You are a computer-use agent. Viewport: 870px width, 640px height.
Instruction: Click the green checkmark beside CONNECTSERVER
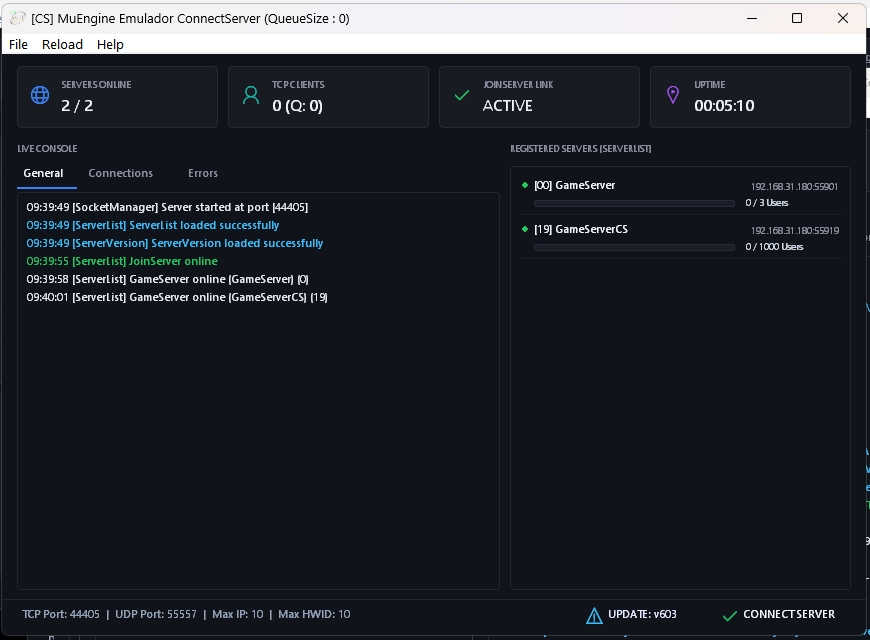(730, 616)
